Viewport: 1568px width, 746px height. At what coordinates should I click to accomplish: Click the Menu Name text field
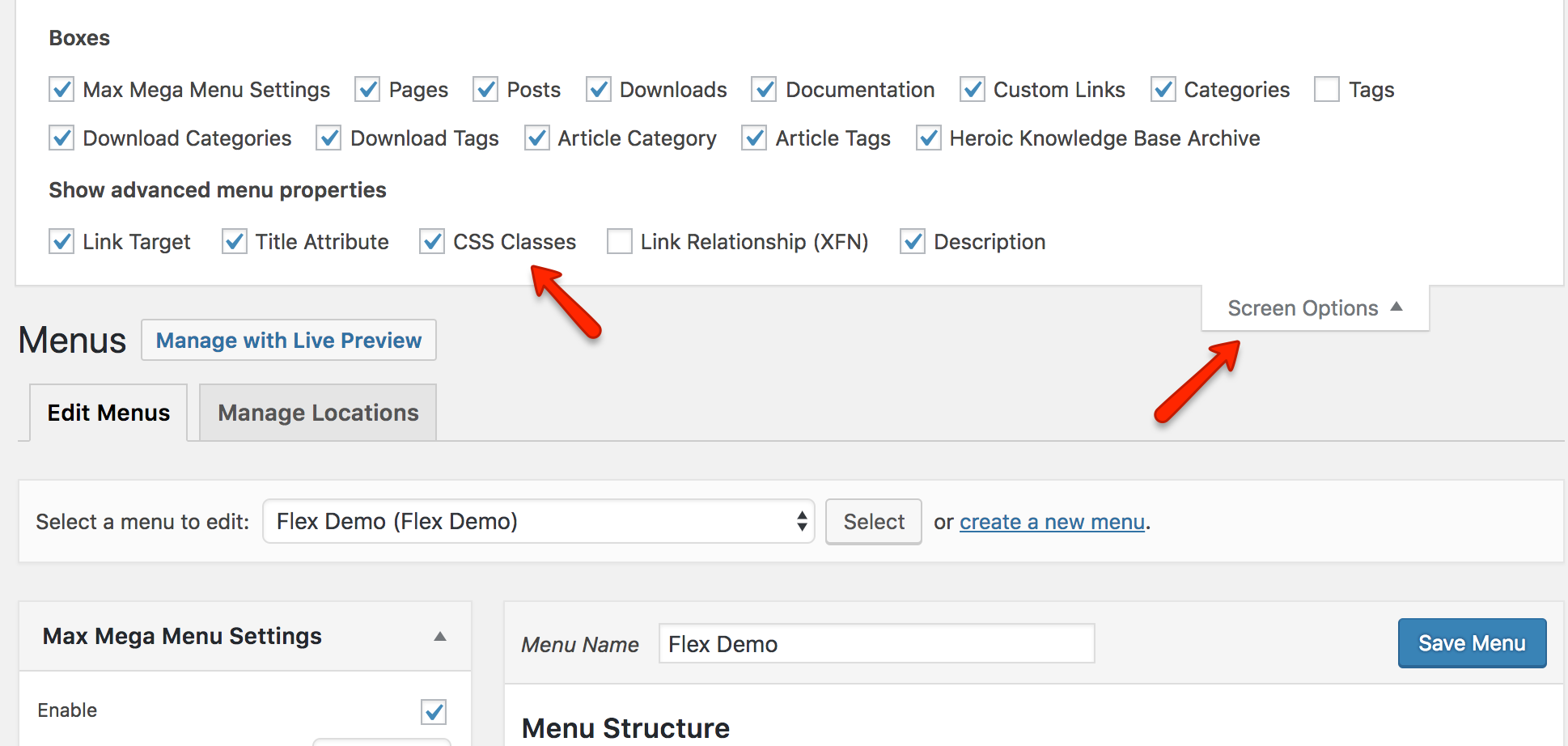pos(876,644)
